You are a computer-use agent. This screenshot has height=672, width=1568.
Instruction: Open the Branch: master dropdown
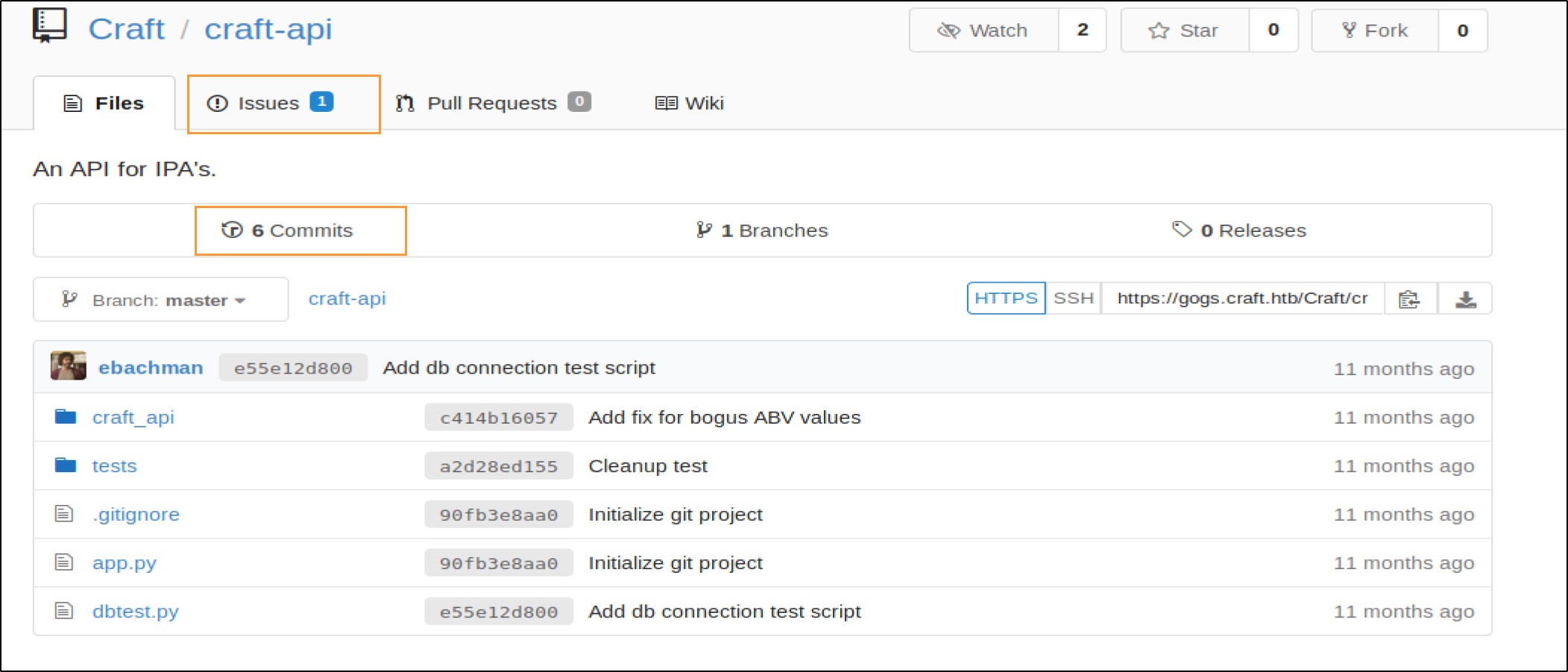[x=160, y=299]
